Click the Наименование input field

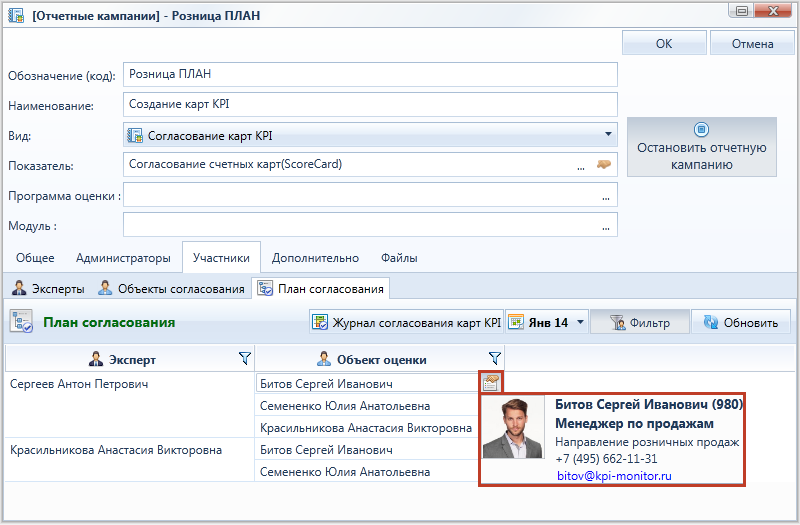[x=370, y=105]
